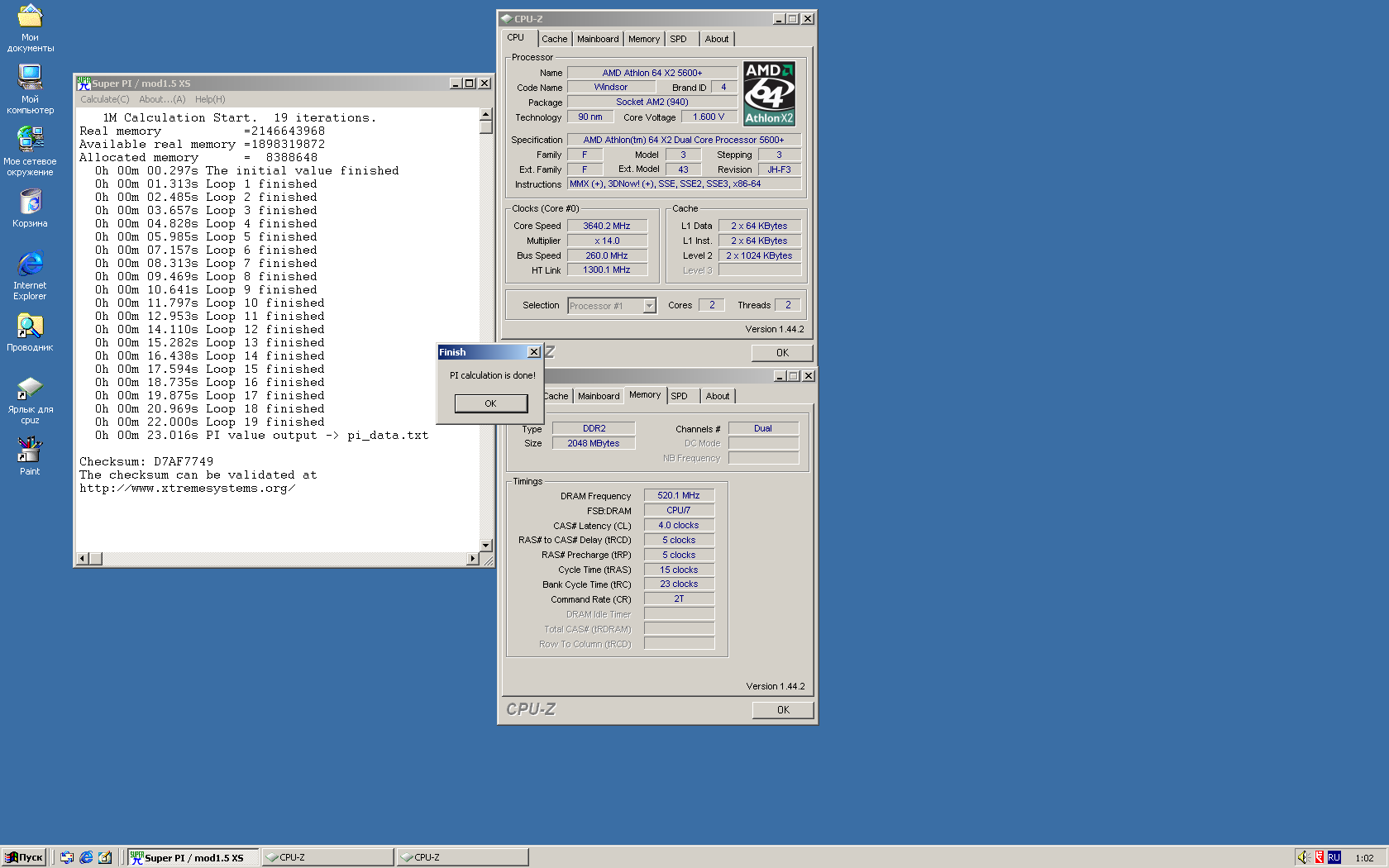The image size is (1389, 868).
Task: Click the Command Rate 2T value
Action: [679, 599]
